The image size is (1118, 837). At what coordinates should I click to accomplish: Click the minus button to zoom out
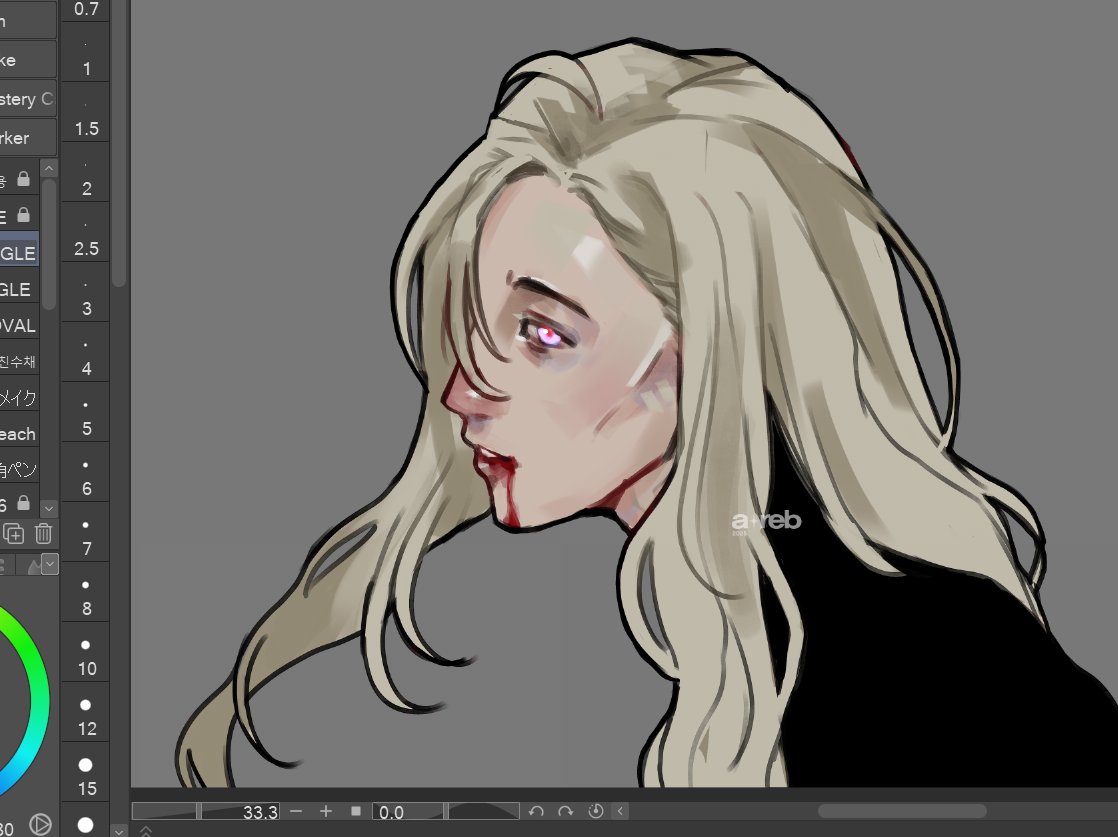click(296, 811)
